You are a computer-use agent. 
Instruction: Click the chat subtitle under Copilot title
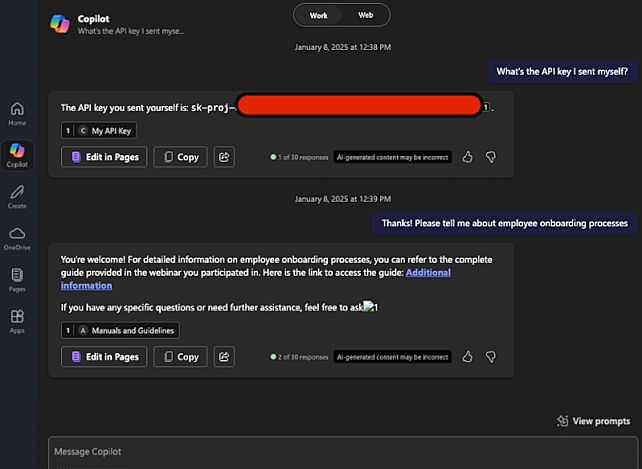coord(131,31)
